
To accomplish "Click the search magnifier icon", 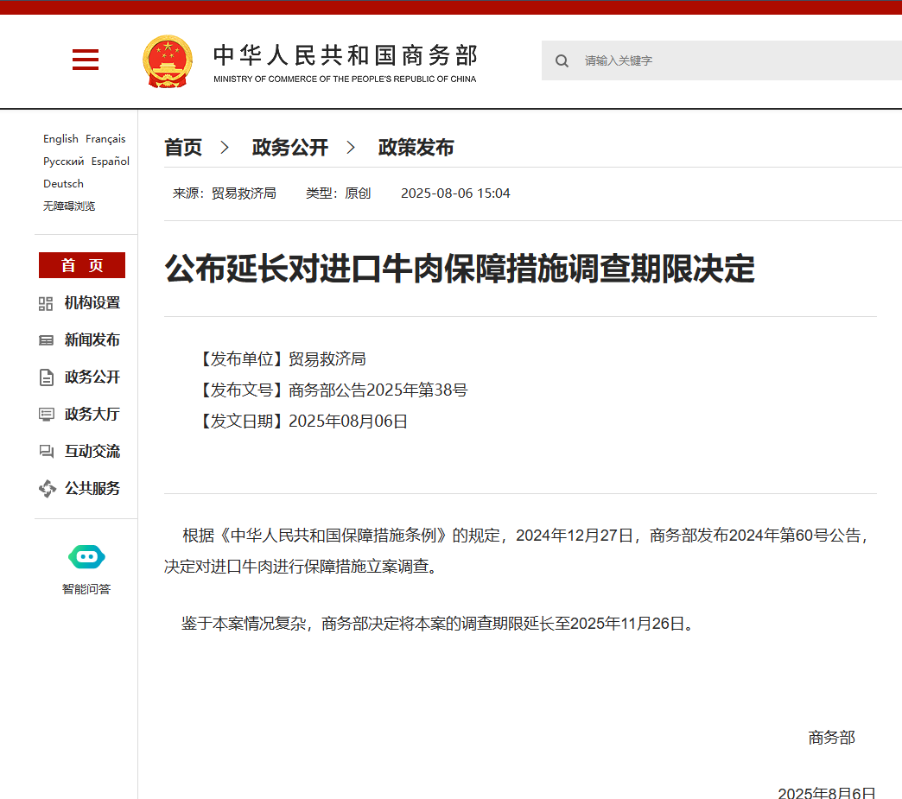I will 562,61.
